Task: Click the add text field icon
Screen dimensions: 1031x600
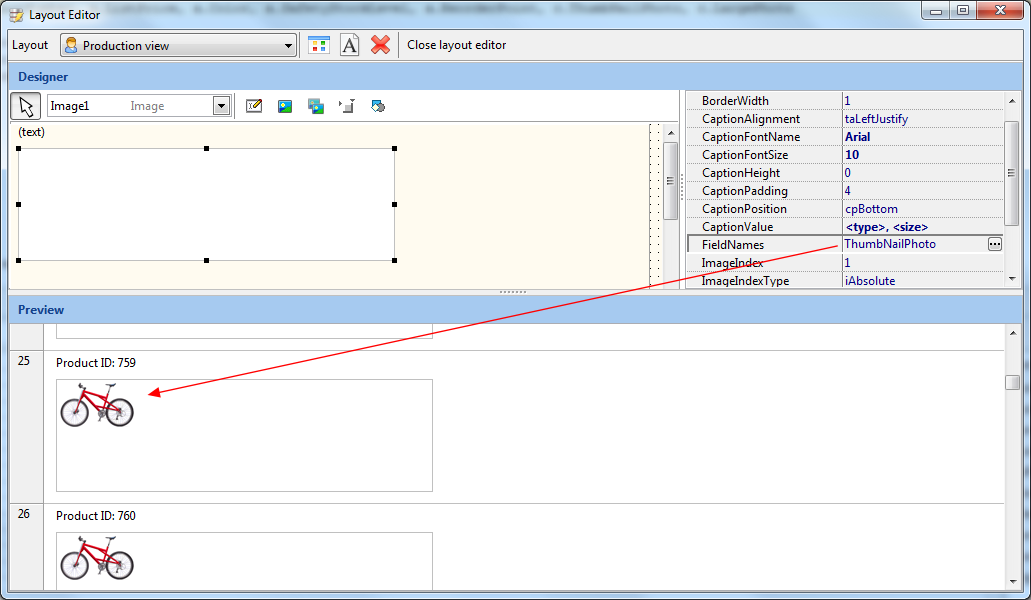Action: coord(254,106)
